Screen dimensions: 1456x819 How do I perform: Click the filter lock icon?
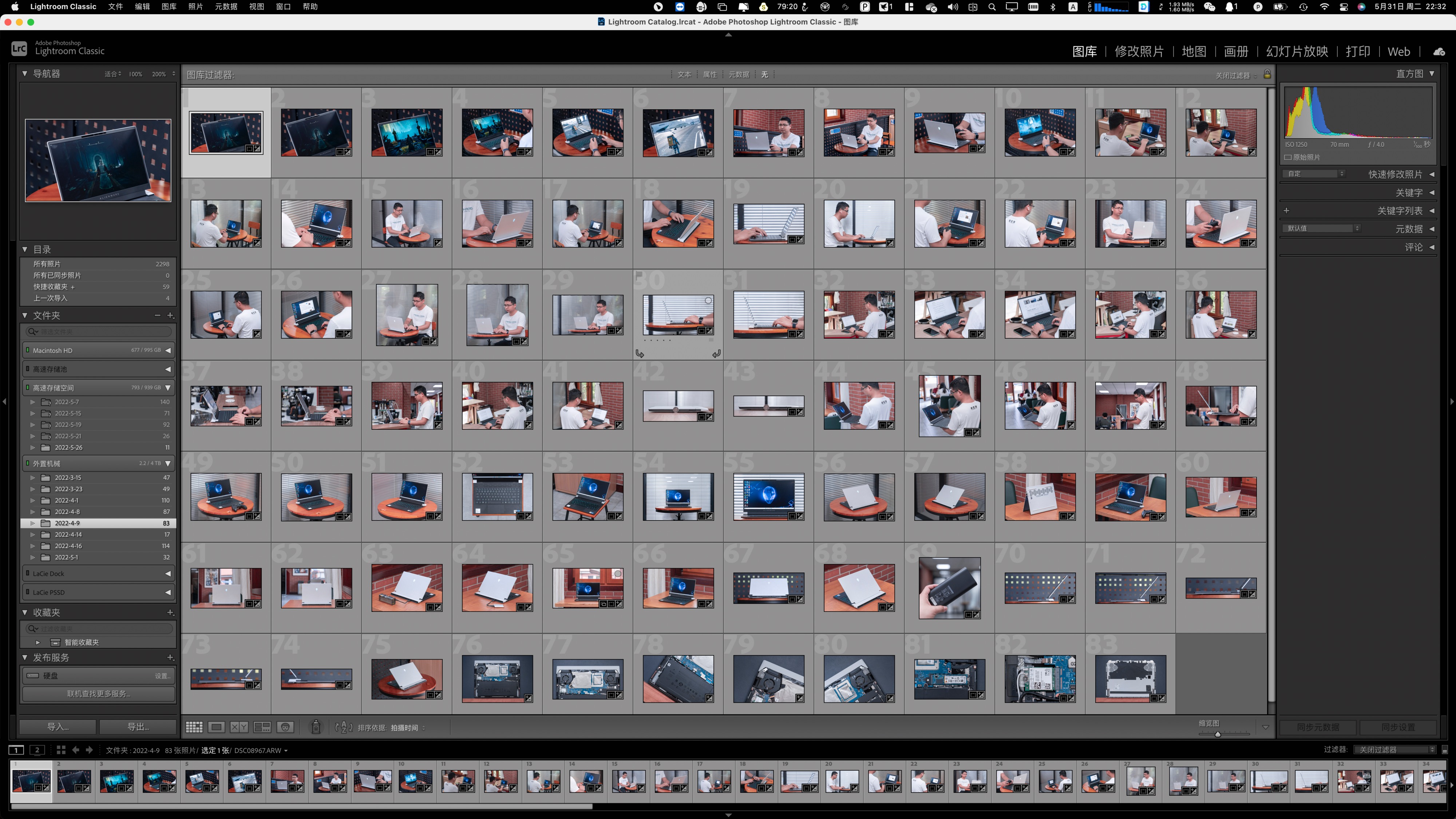pos(1267,74)
